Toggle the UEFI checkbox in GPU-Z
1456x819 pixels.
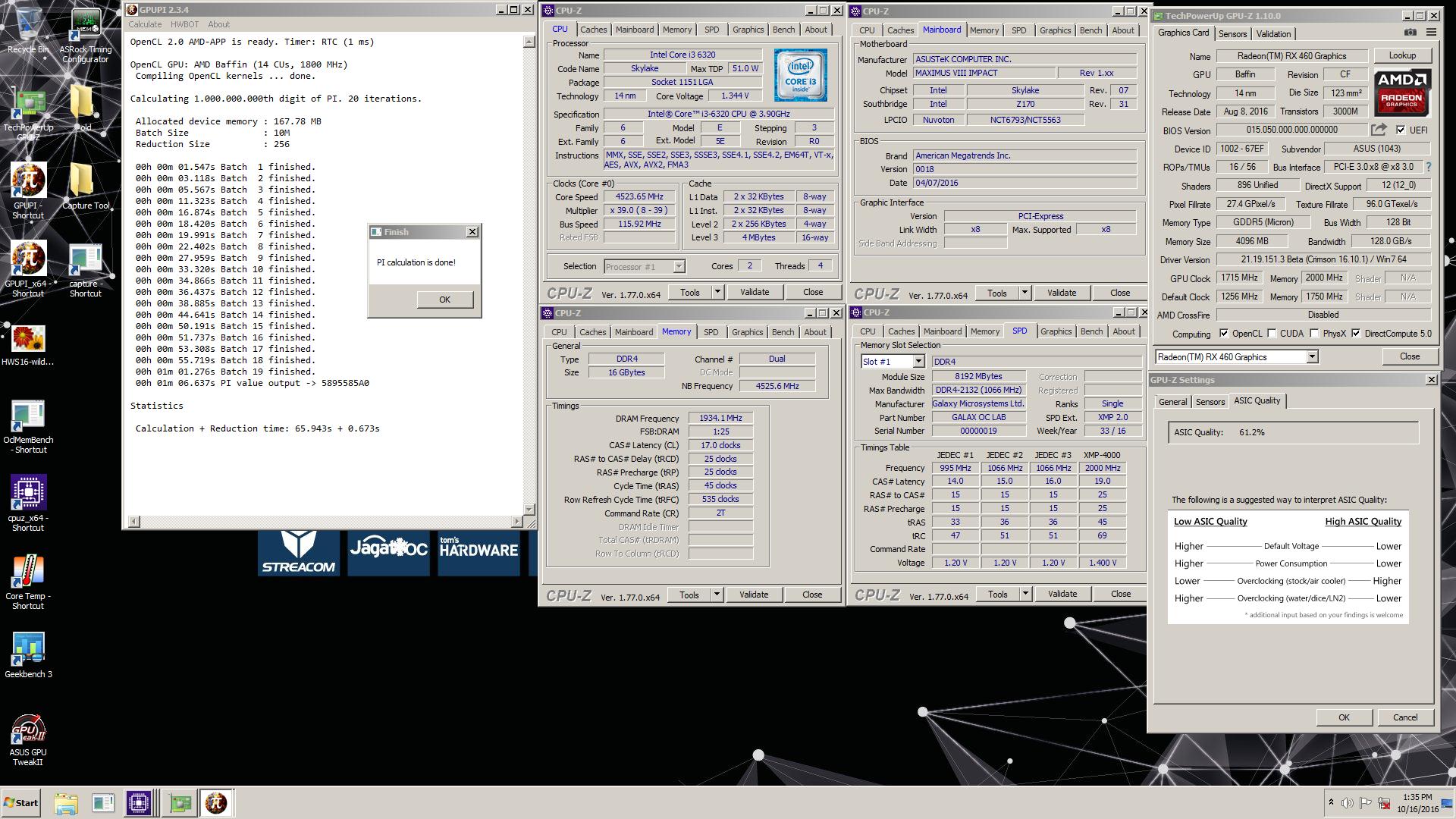[x=1400, y=130]
